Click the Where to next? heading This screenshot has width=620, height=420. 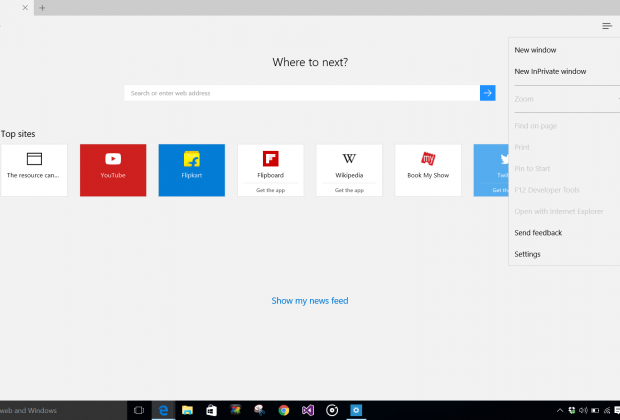(310, 62)
